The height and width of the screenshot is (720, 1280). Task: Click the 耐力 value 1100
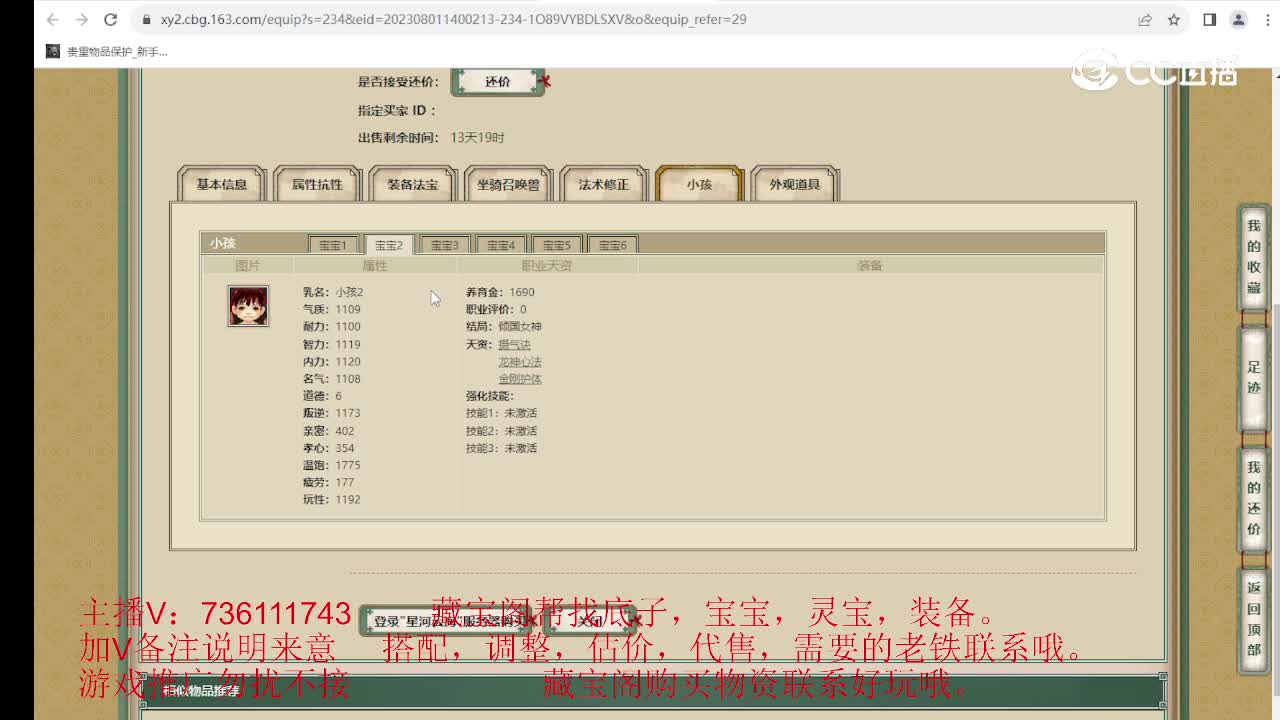[348, 327]
